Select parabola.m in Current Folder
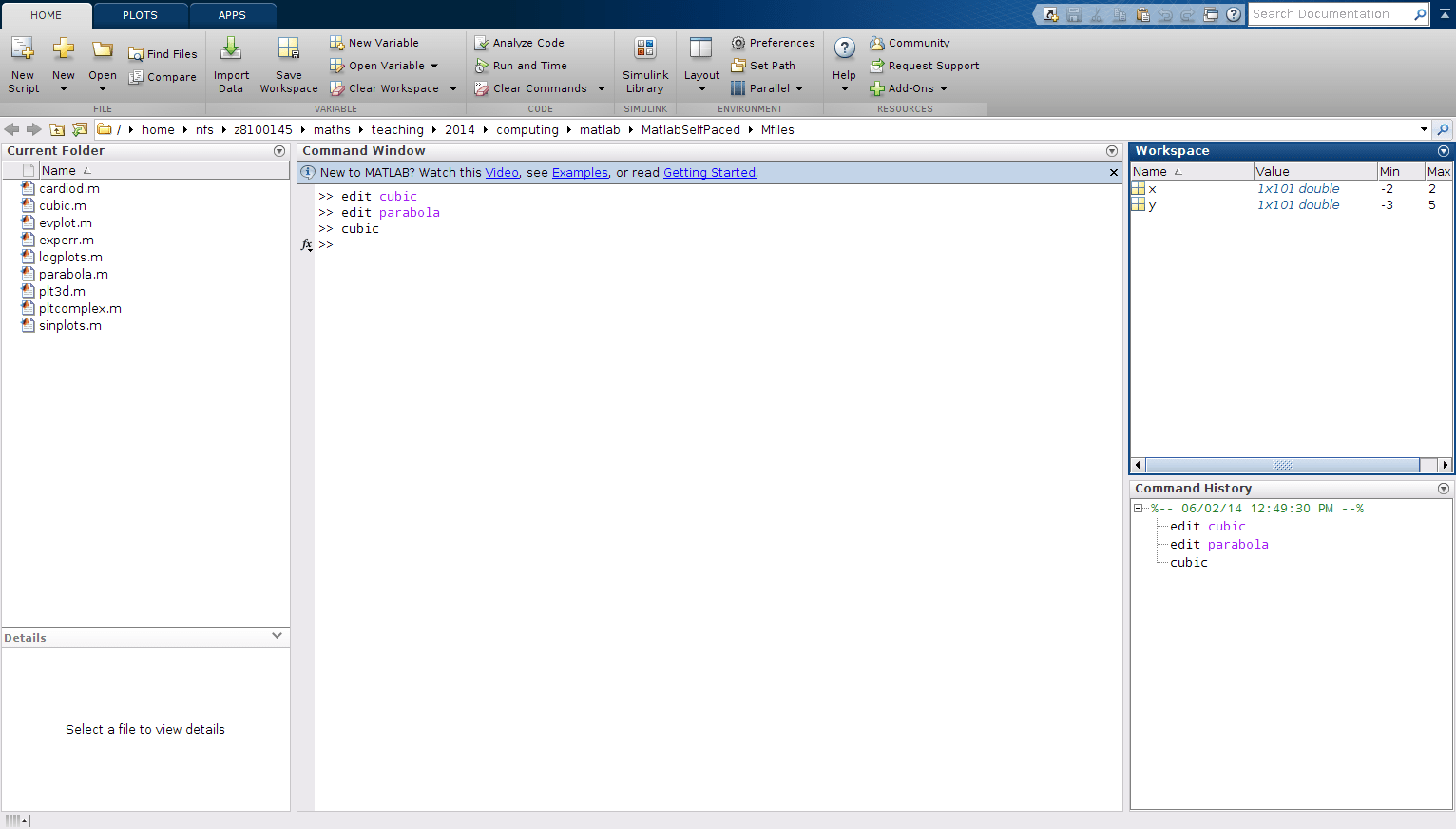1456x829 pixels. pyautogui.click(x=73, y=273)
